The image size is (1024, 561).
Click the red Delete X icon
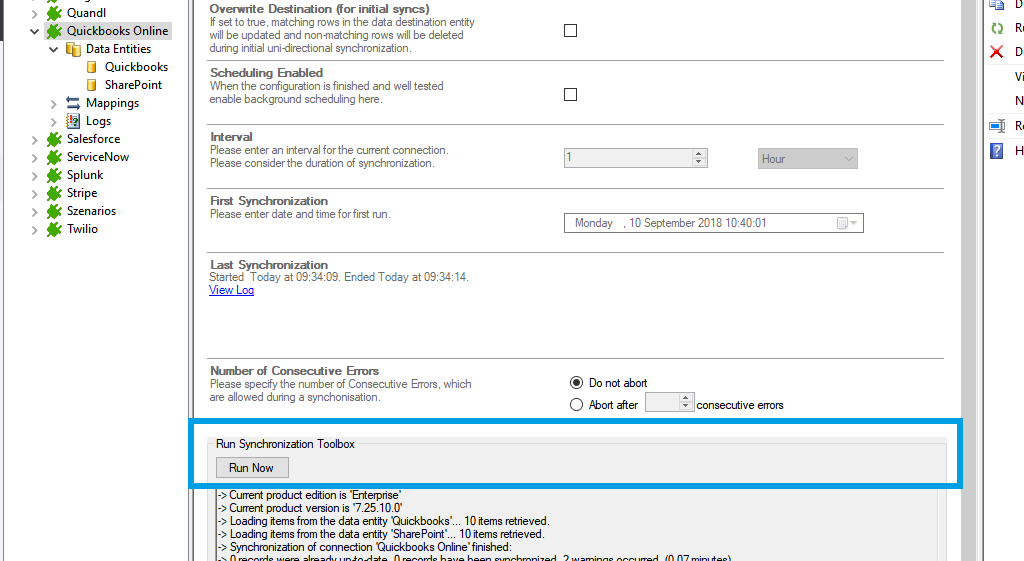point(997,52)
